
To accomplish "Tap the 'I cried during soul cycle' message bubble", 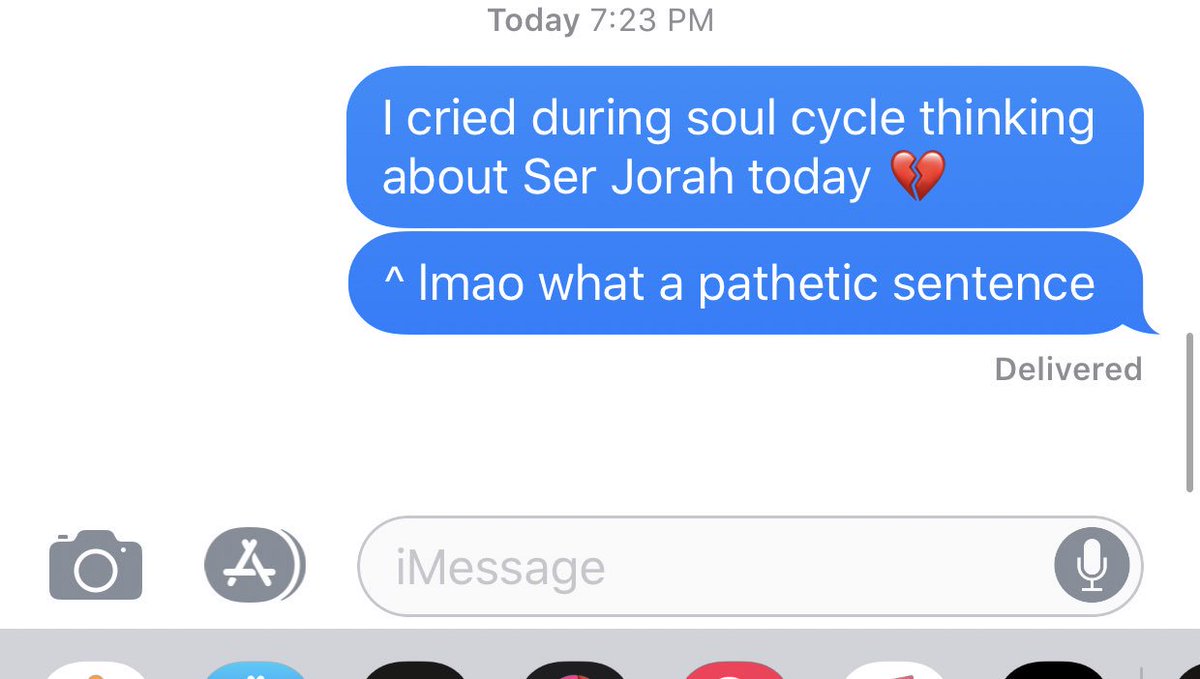I will click(745, 147).
